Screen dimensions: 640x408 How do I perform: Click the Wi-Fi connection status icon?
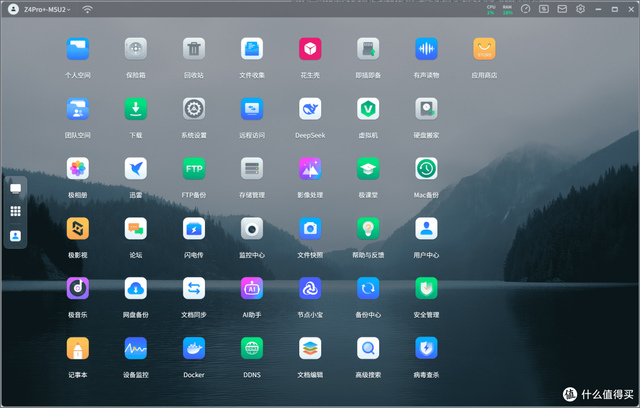tap(87, 9)
